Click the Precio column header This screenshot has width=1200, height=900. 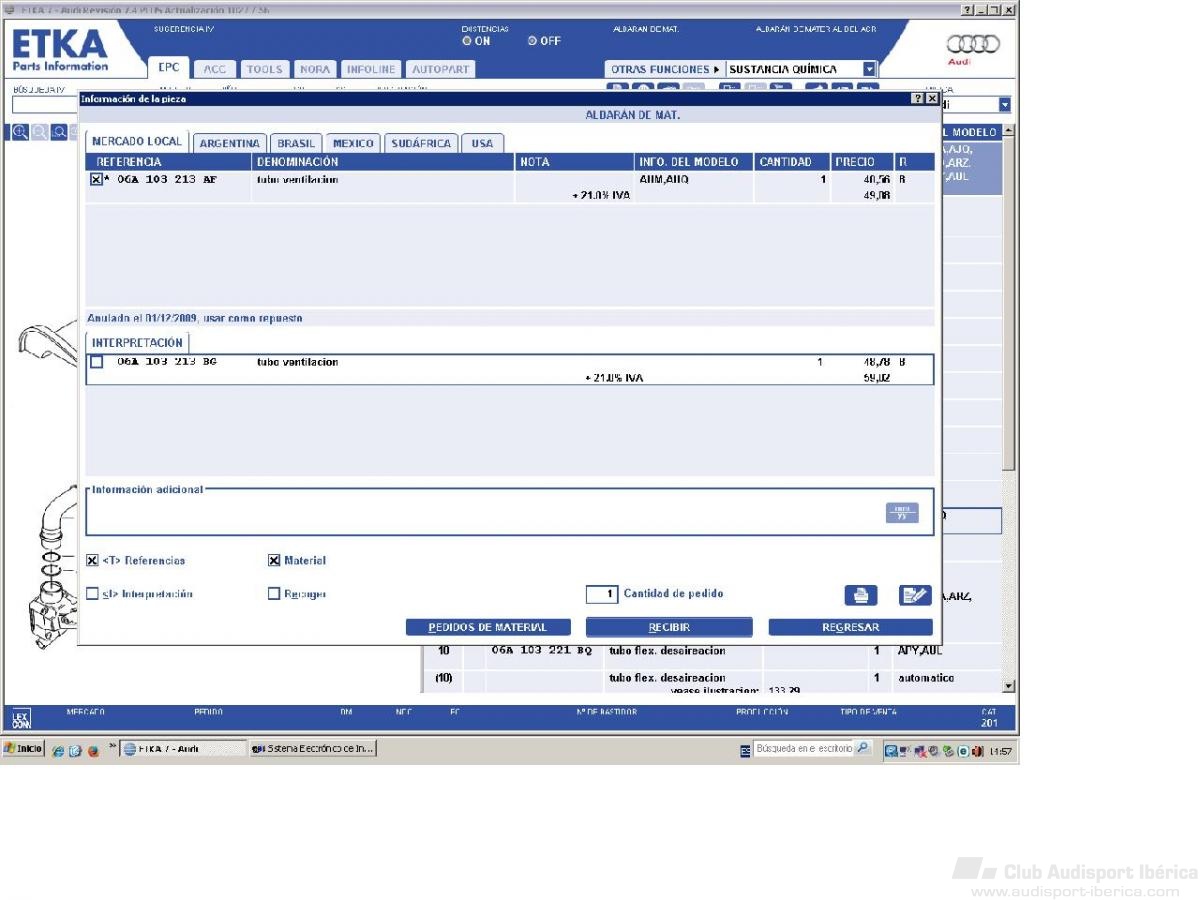(x=861, y=162)
